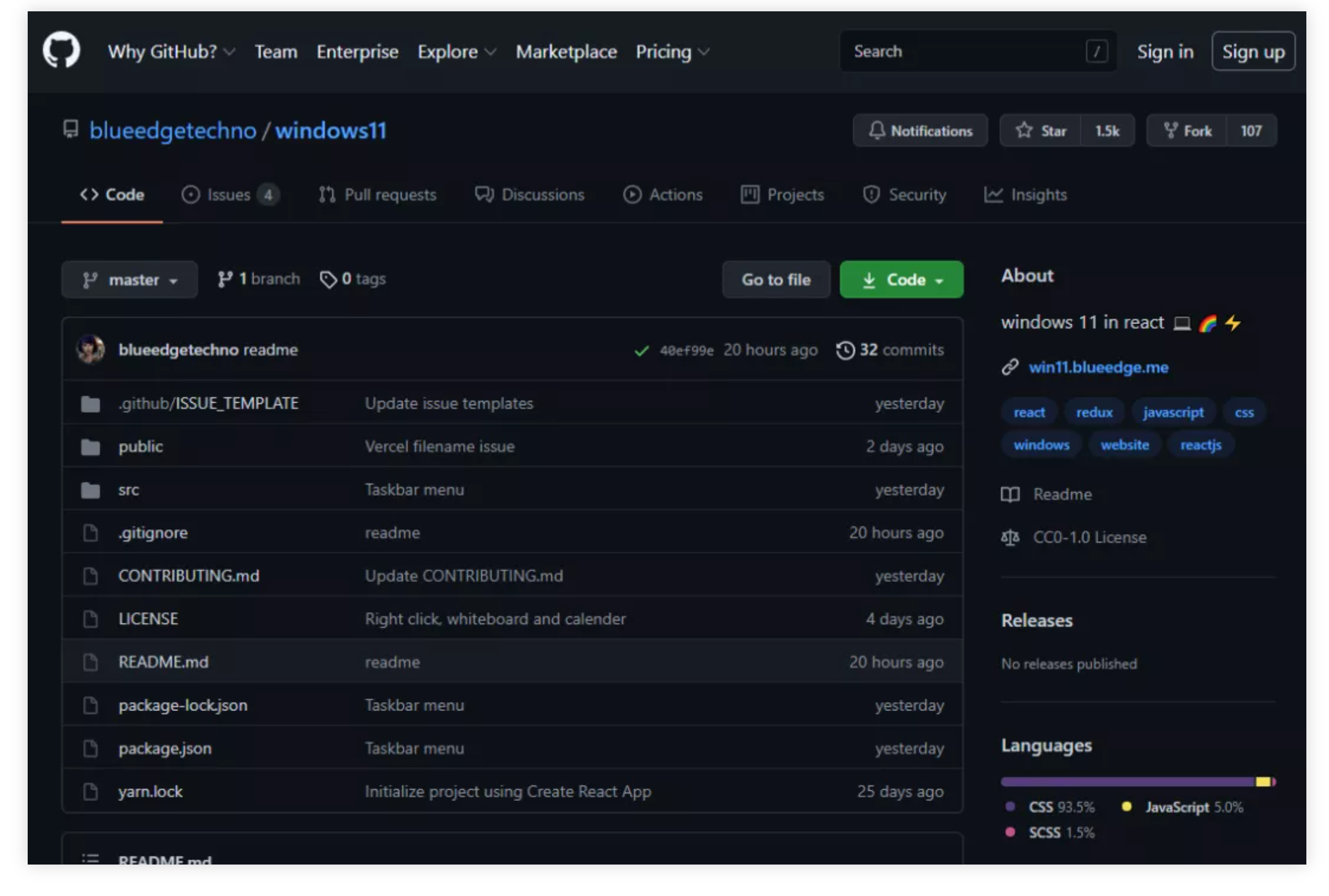Click the green commit status checkmark
The width and height of the screenshot is (1329, 896).
point(641,350)
